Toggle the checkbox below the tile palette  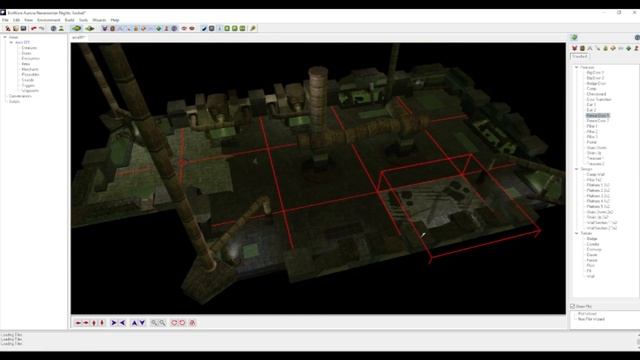pos(573,306)
